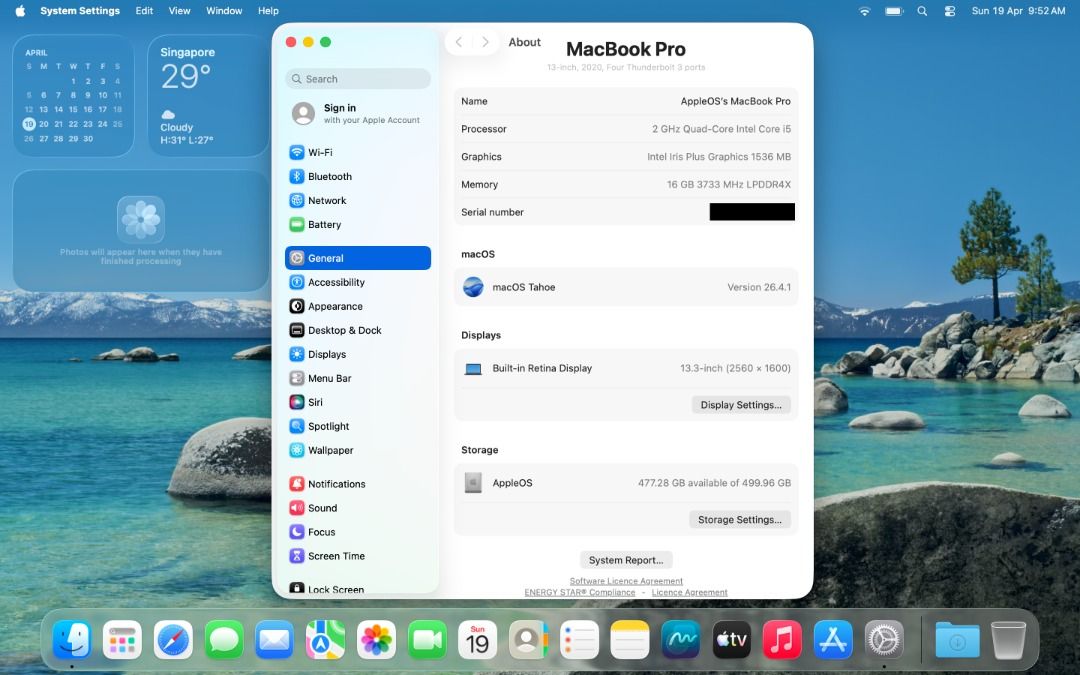Select Desktop & Dock in sidebar

coord(357,331)
